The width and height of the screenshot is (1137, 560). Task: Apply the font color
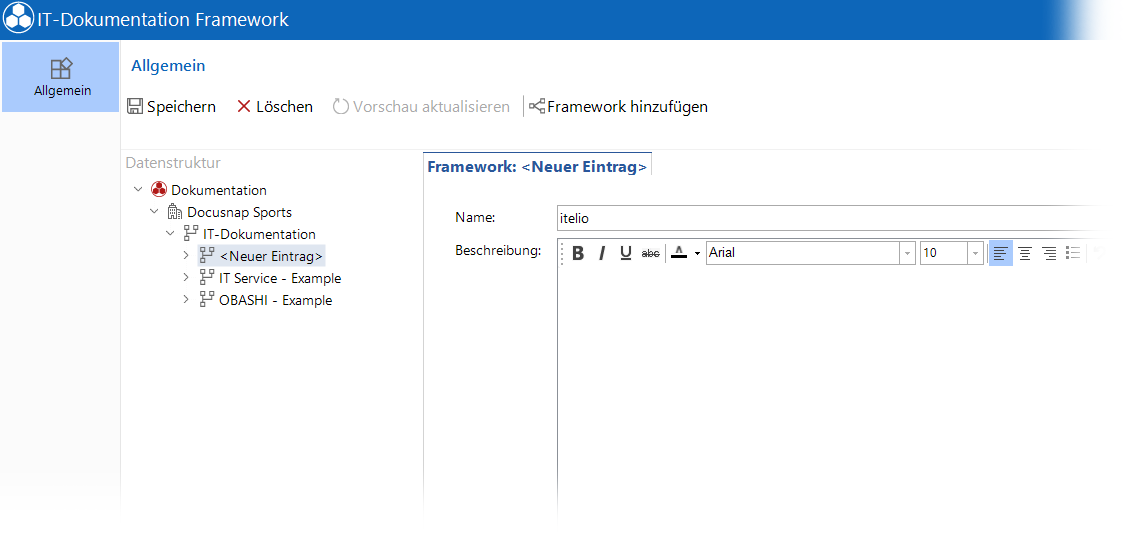[679, 253]
